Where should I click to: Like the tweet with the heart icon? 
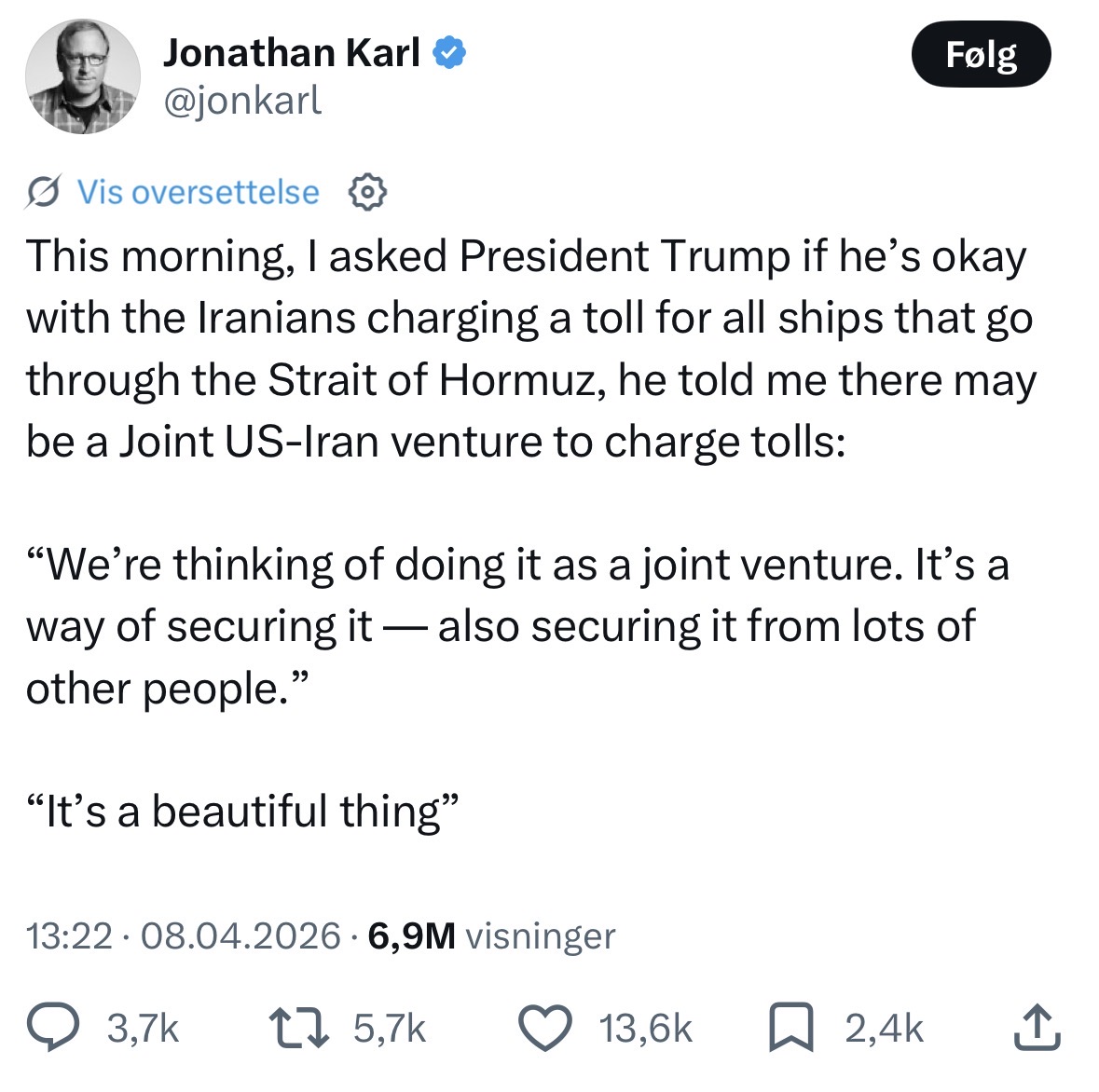click(x=544, y=1029)
